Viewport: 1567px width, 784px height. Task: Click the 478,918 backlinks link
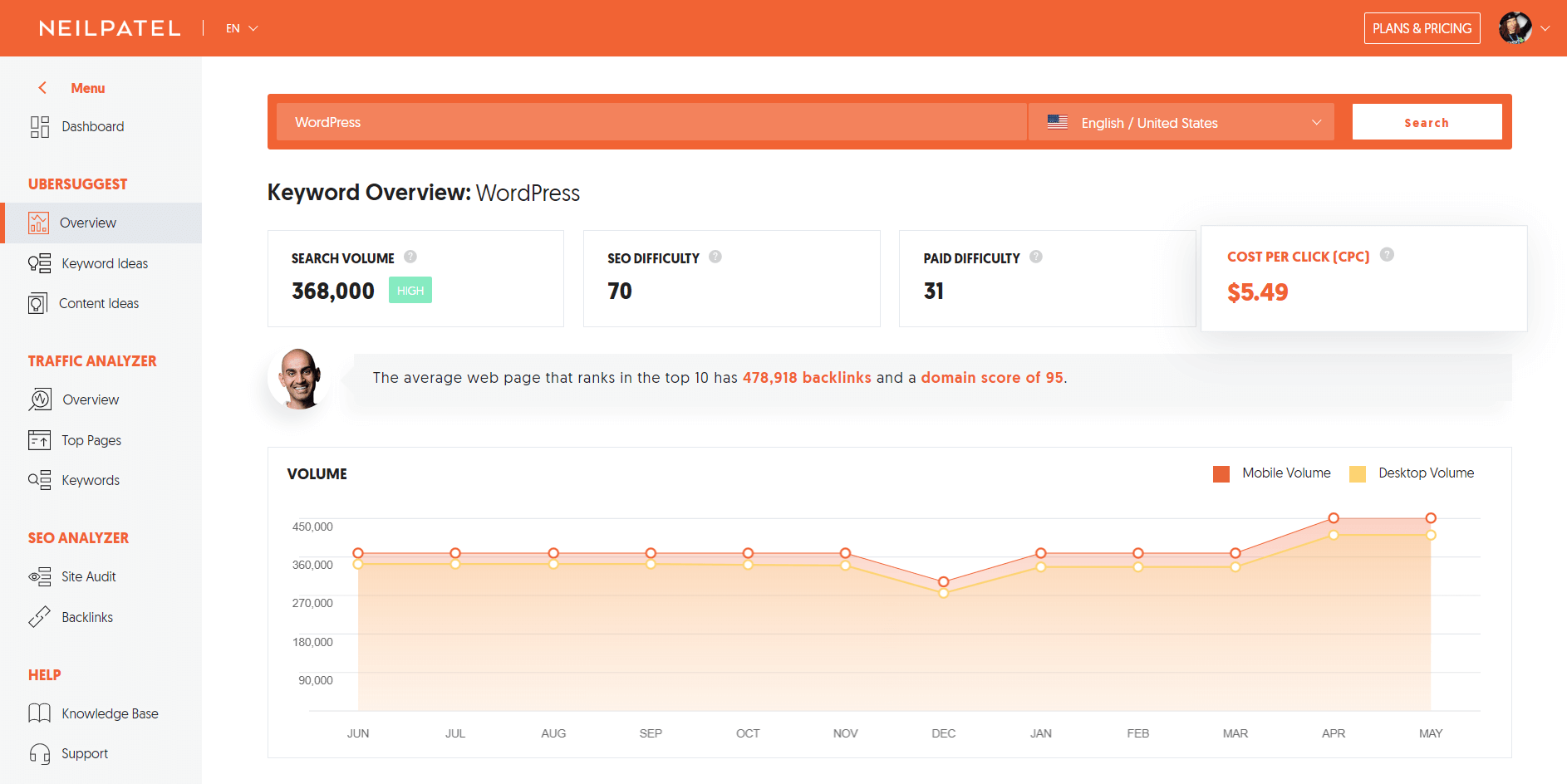(x=807, y=378)
